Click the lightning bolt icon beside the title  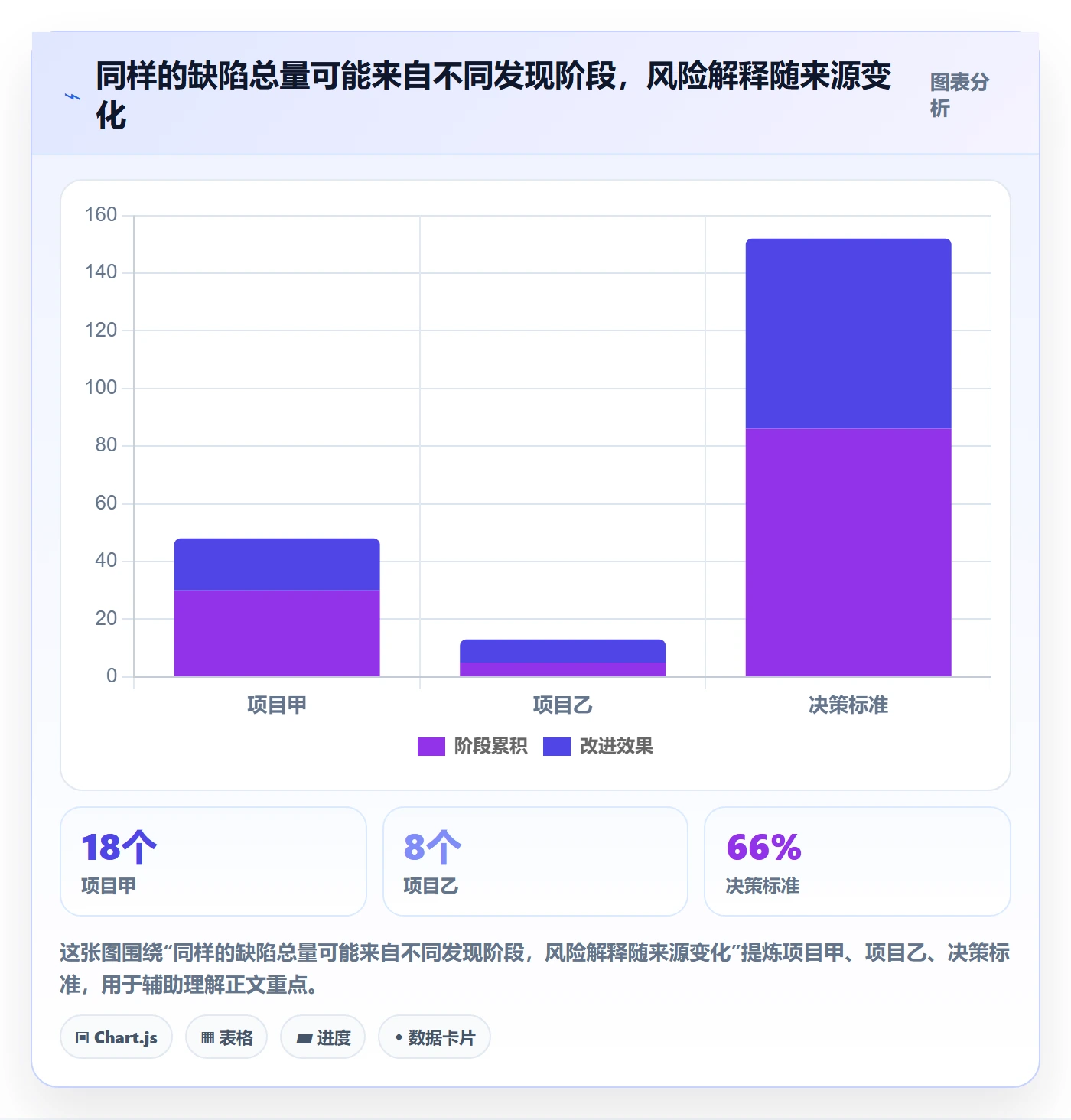tap(73, 96)
